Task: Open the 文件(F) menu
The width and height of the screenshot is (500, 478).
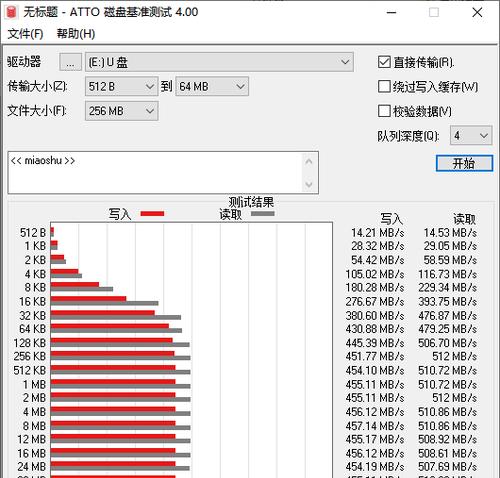Action: point(25,34)
